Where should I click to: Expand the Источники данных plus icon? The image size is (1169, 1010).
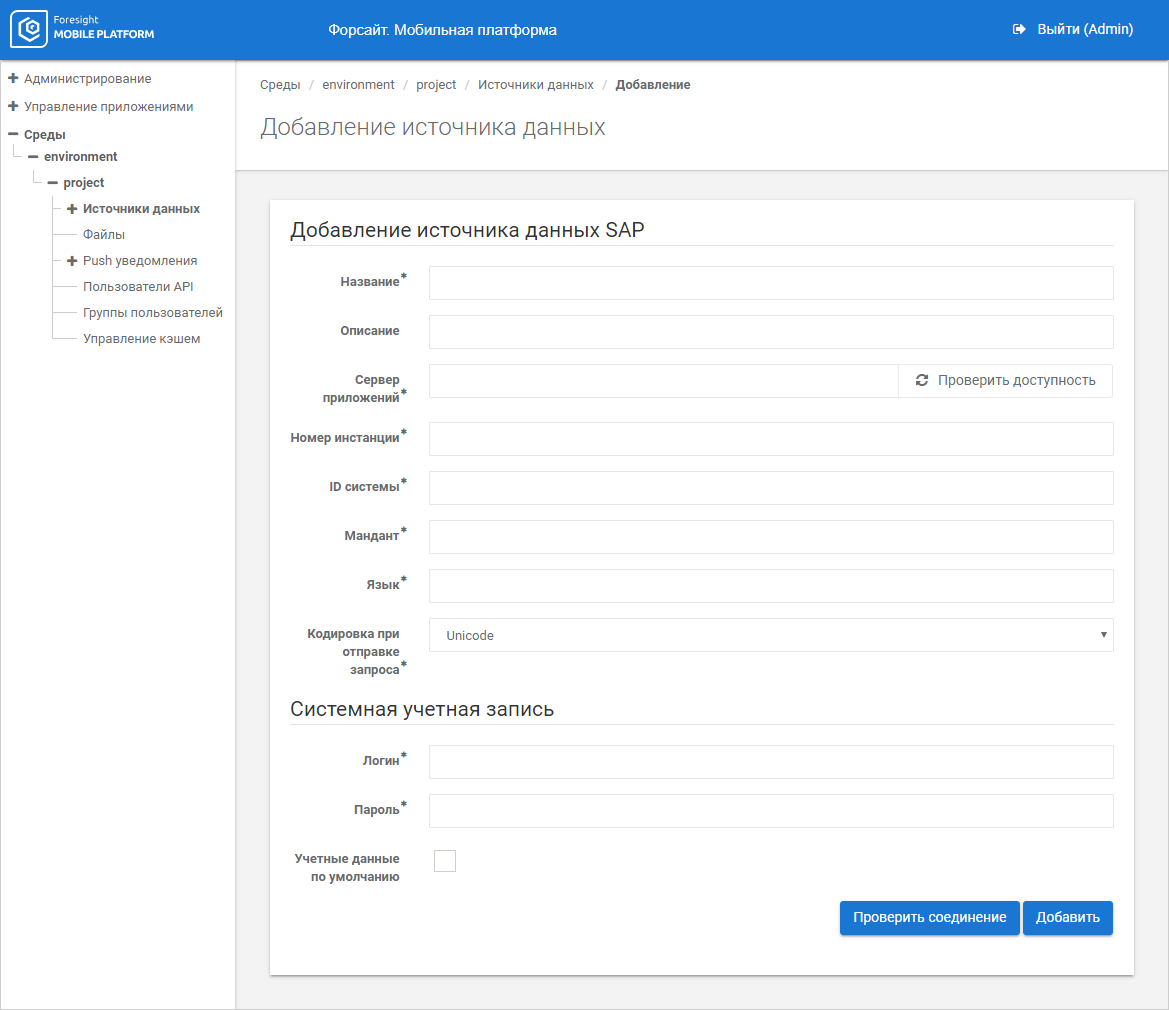tap(72, 209)
